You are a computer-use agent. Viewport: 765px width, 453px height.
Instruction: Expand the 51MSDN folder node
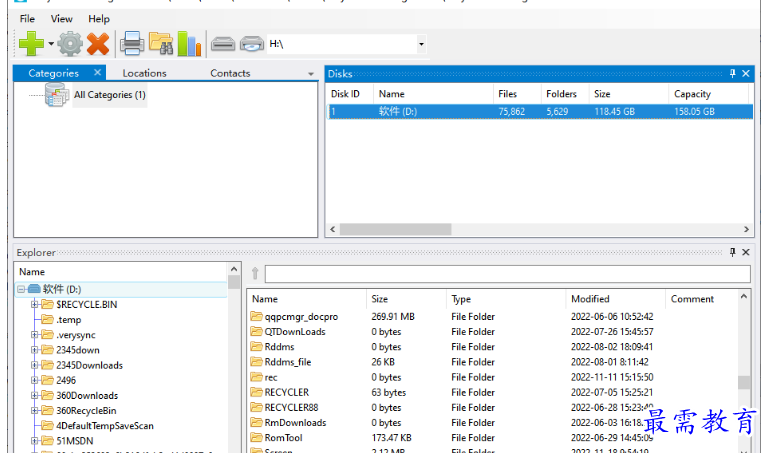tap(35, 440)
